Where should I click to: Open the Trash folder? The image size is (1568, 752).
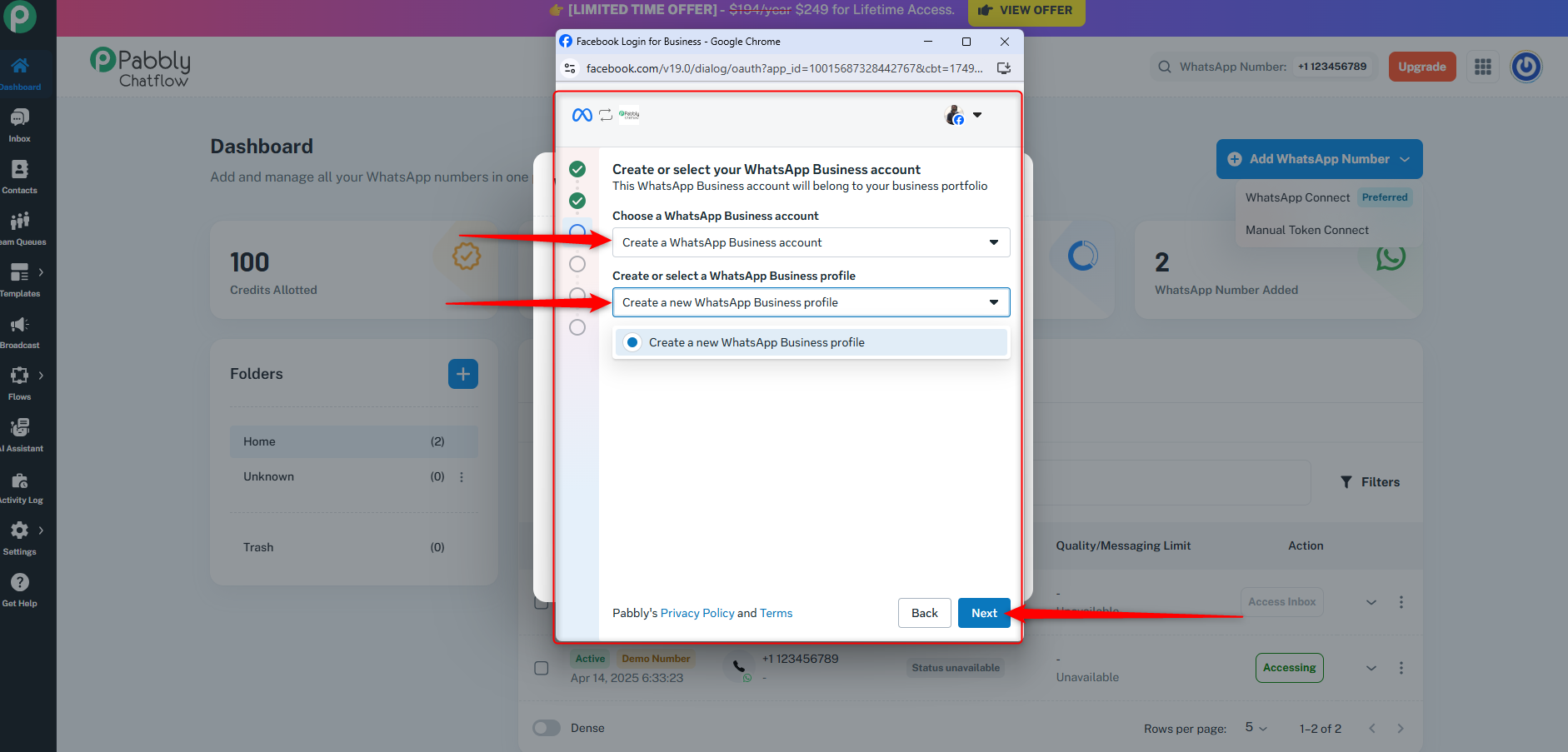point(354,547)
